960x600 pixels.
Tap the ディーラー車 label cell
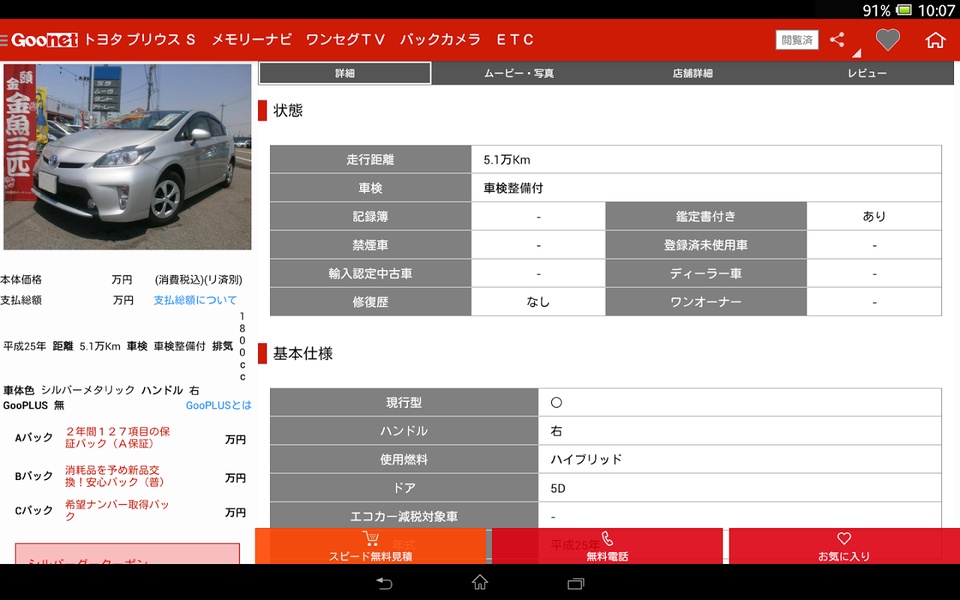(x=706, y=274)
